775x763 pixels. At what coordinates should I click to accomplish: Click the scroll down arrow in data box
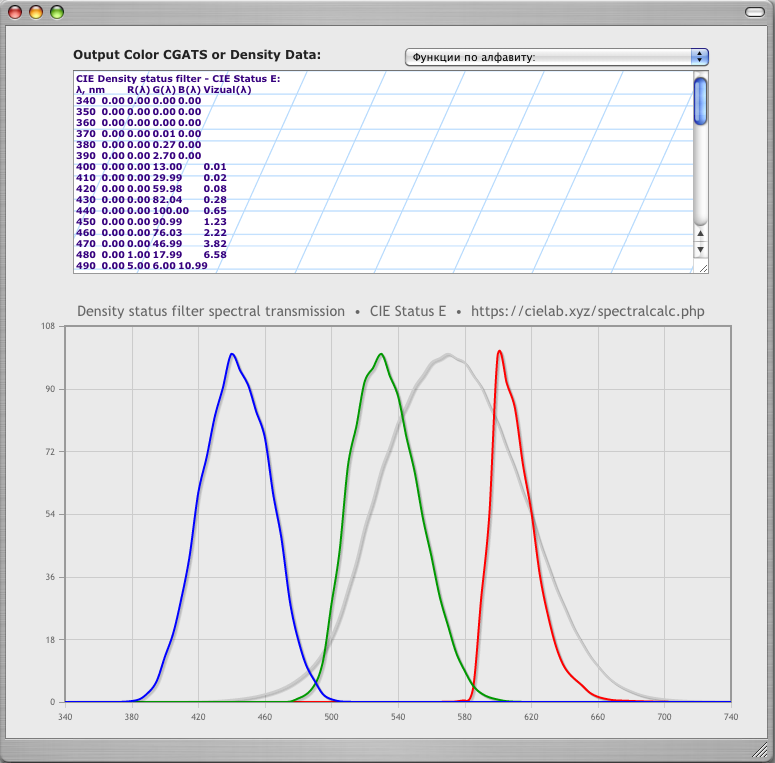(x=700, y=250)
